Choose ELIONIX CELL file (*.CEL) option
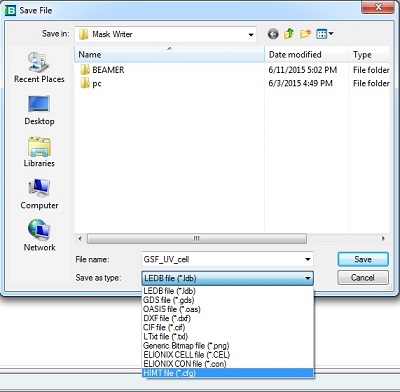 (x=228, y=355)
